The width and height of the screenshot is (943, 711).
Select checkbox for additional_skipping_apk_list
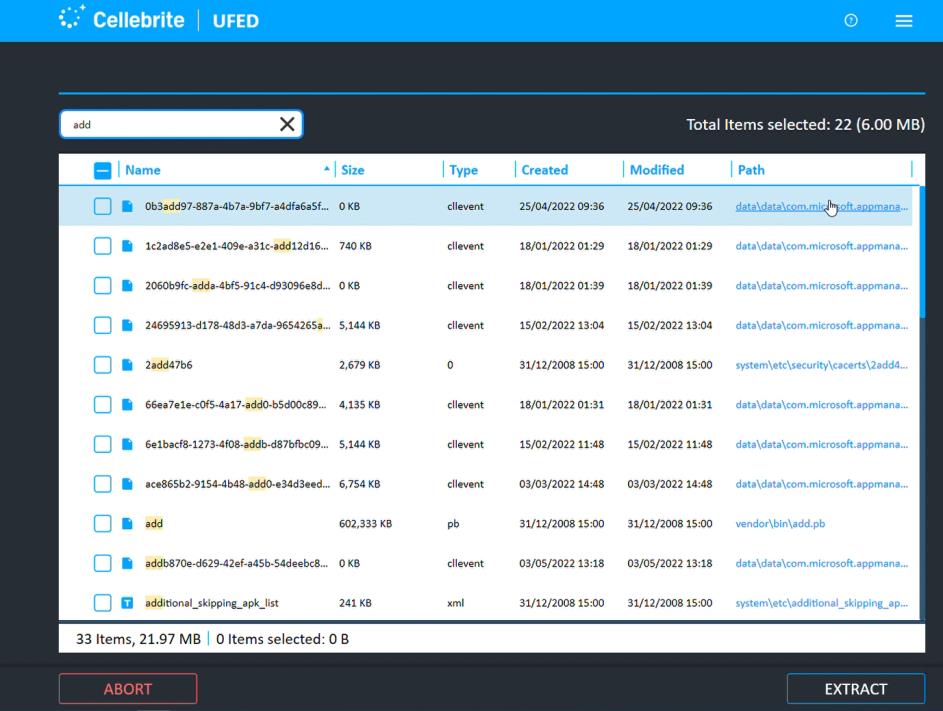(103, 603)
